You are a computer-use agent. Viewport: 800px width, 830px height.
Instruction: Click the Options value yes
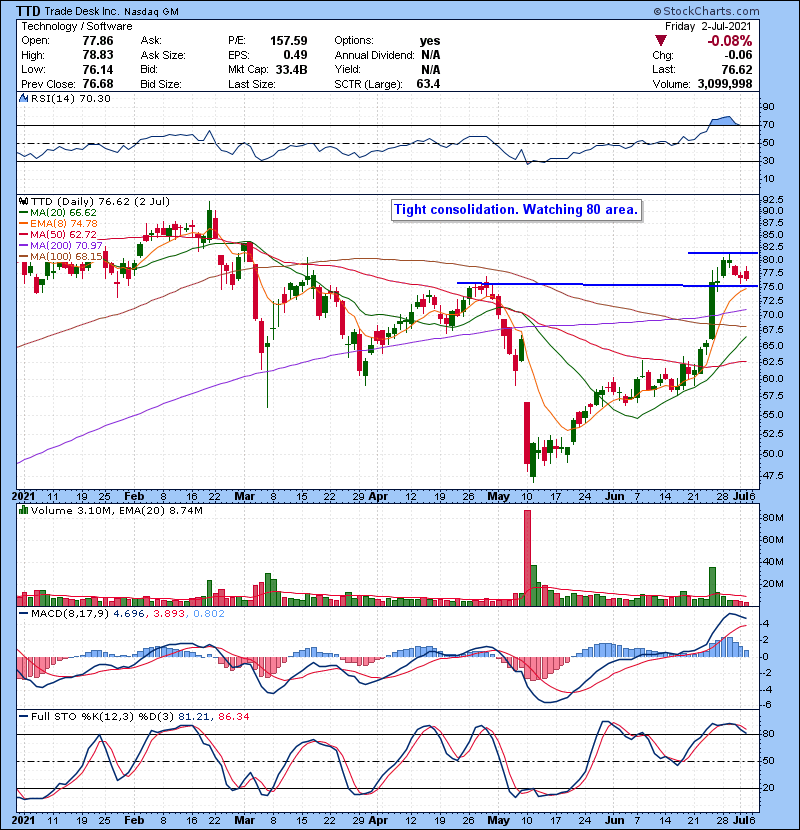click(430, 41)
